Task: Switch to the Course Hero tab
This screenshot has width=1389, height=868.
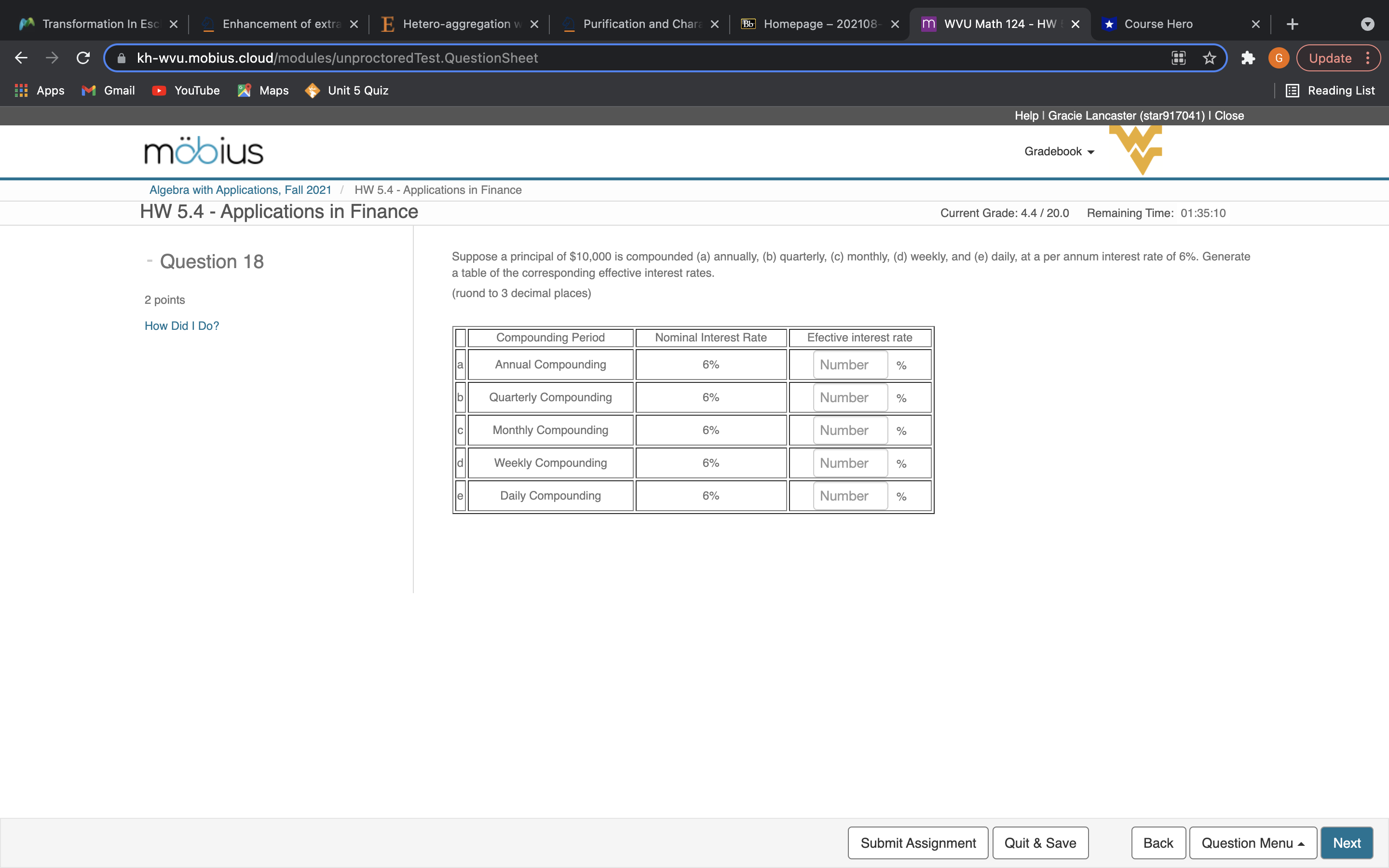Action: pyautogui.click(x=1157, y=24)
